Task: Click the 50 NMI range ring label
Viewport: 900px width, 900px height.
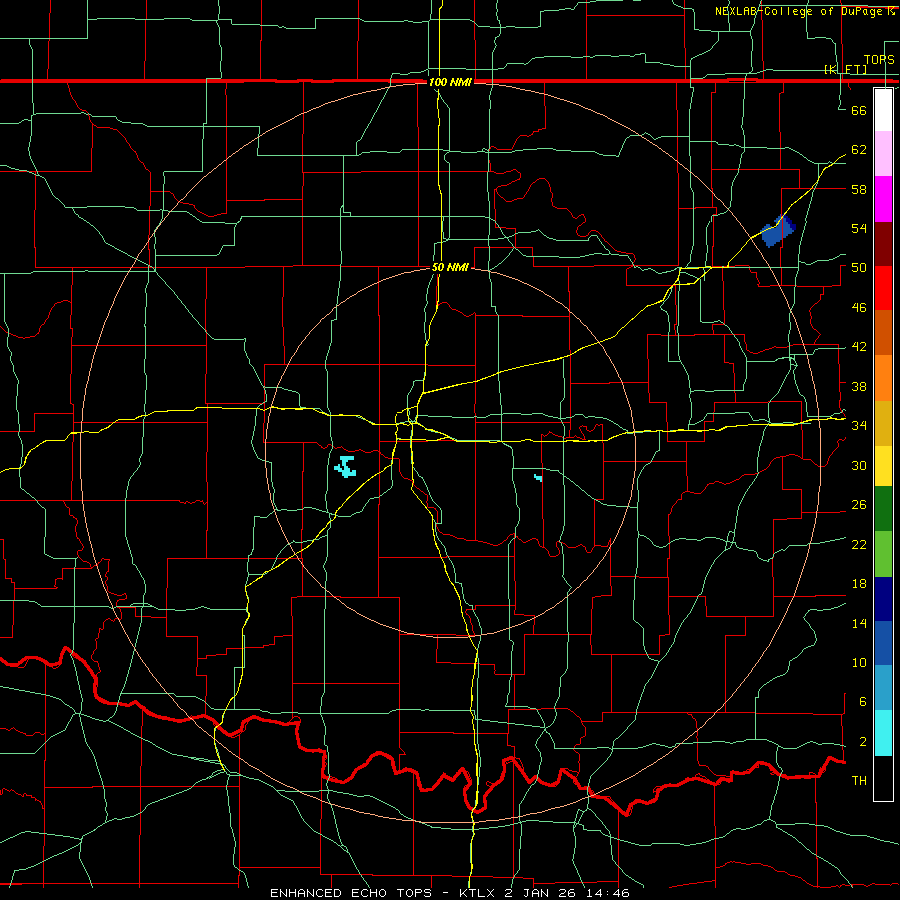Action: [450, 267]
